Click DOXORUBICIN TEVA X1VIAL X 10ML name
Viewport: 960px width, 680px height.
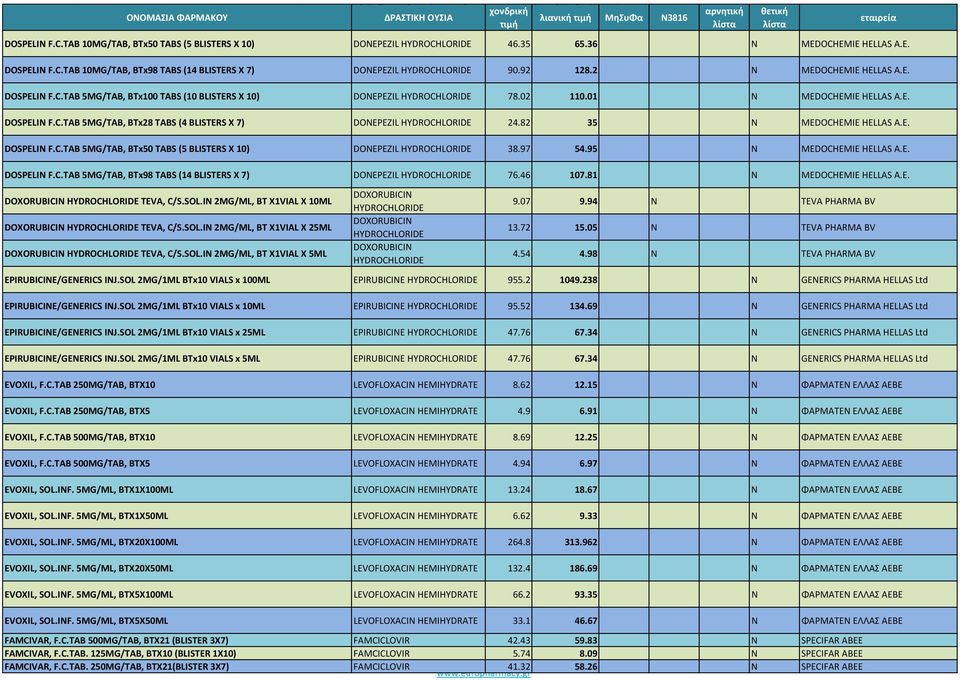point(168,201)
